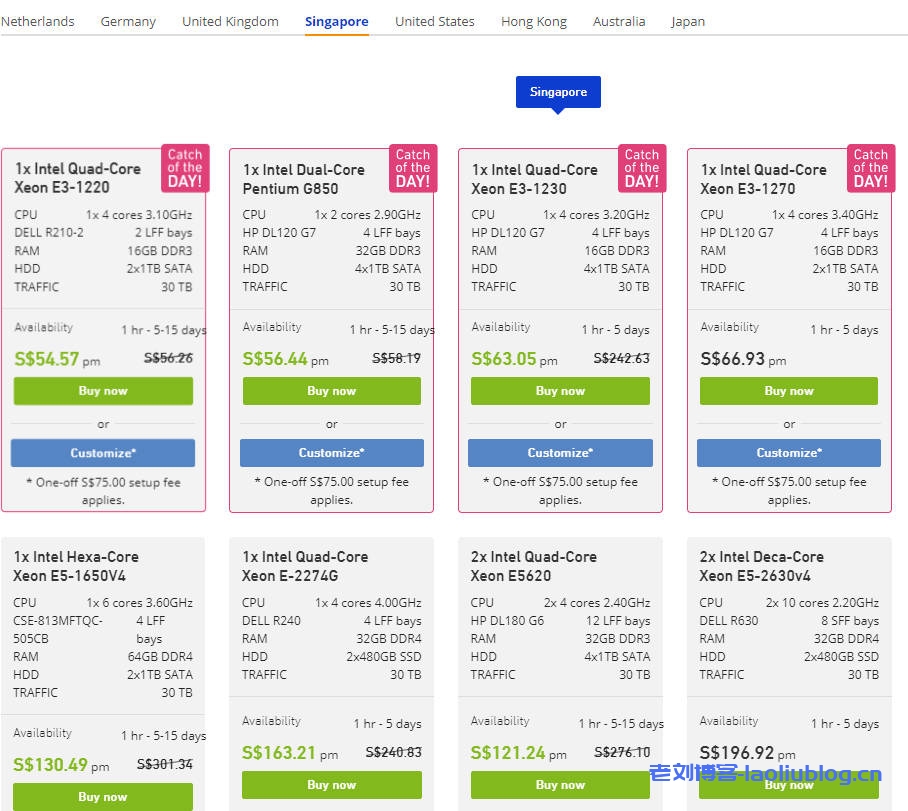Click Catch of the Day badge on Xeon E3-1220

point(184,168)
